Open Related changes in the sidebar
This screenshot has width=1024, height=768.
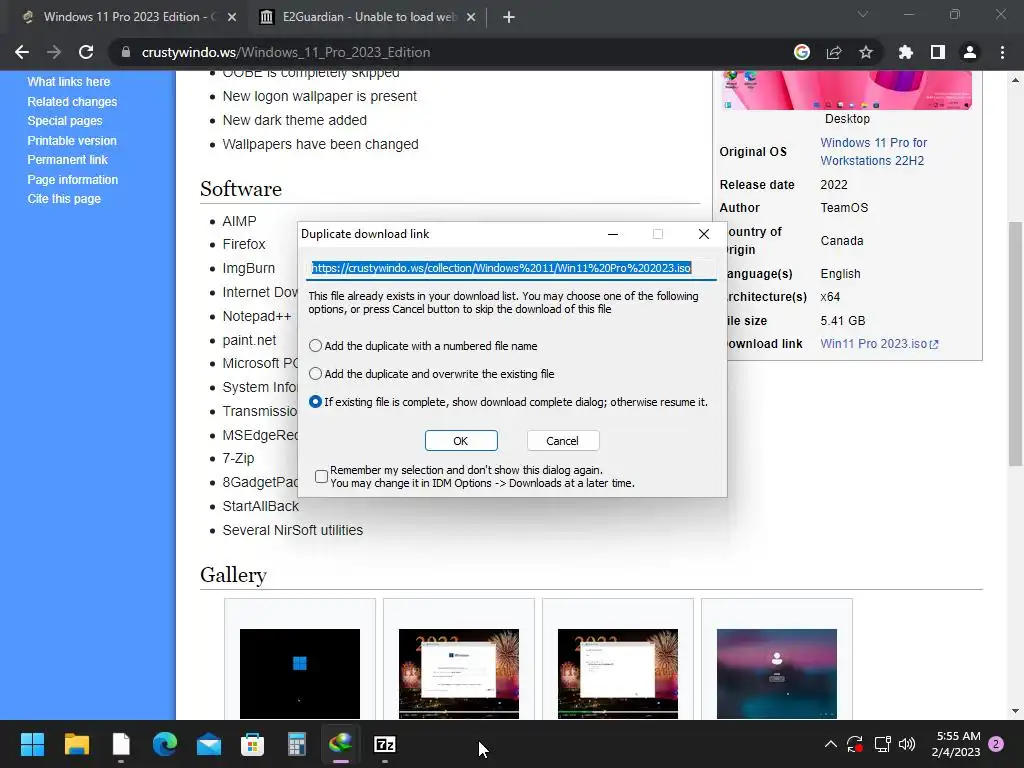[x=72, y=102]
